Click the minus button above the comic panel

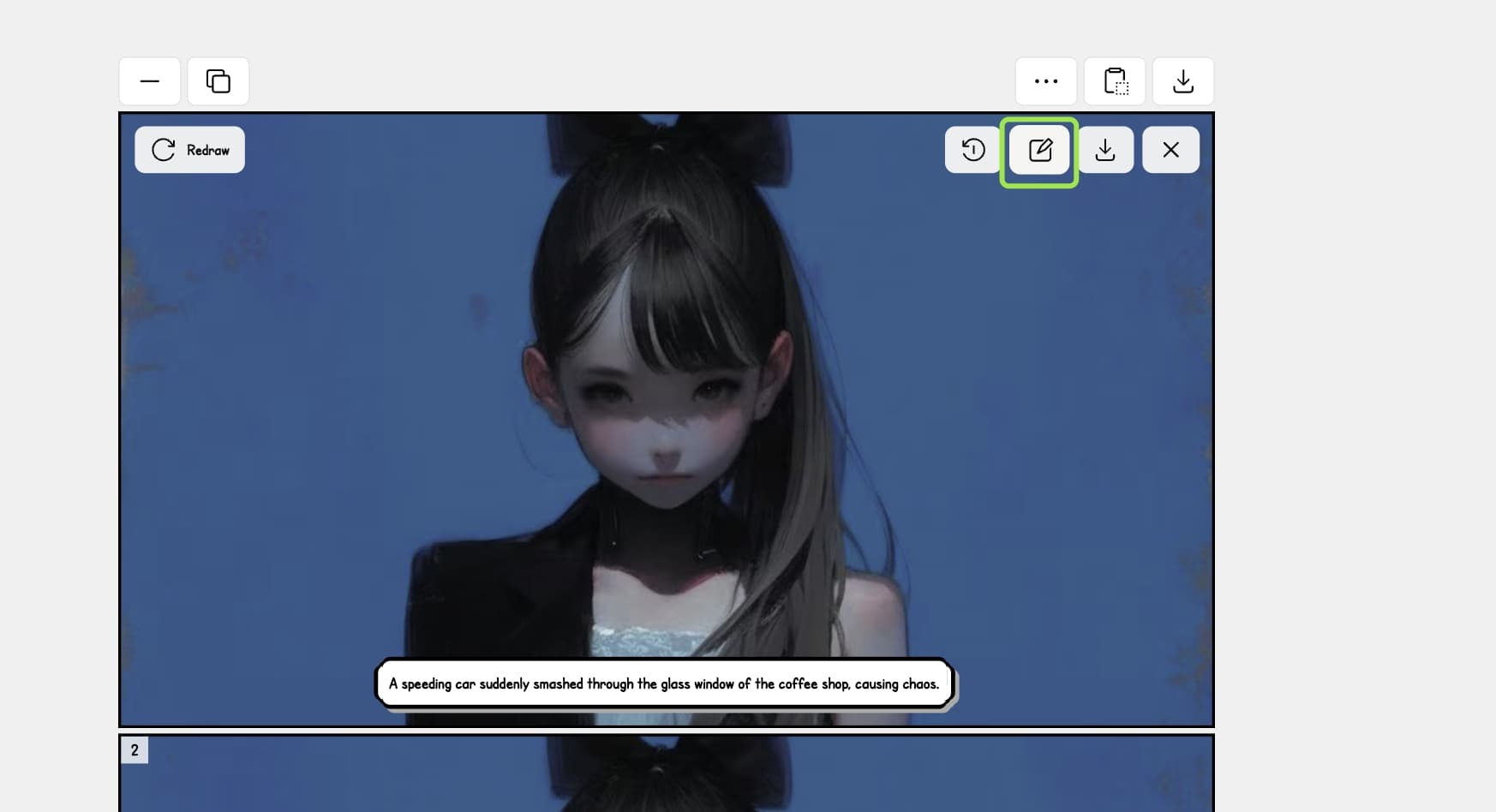click(x=150, y=81)
